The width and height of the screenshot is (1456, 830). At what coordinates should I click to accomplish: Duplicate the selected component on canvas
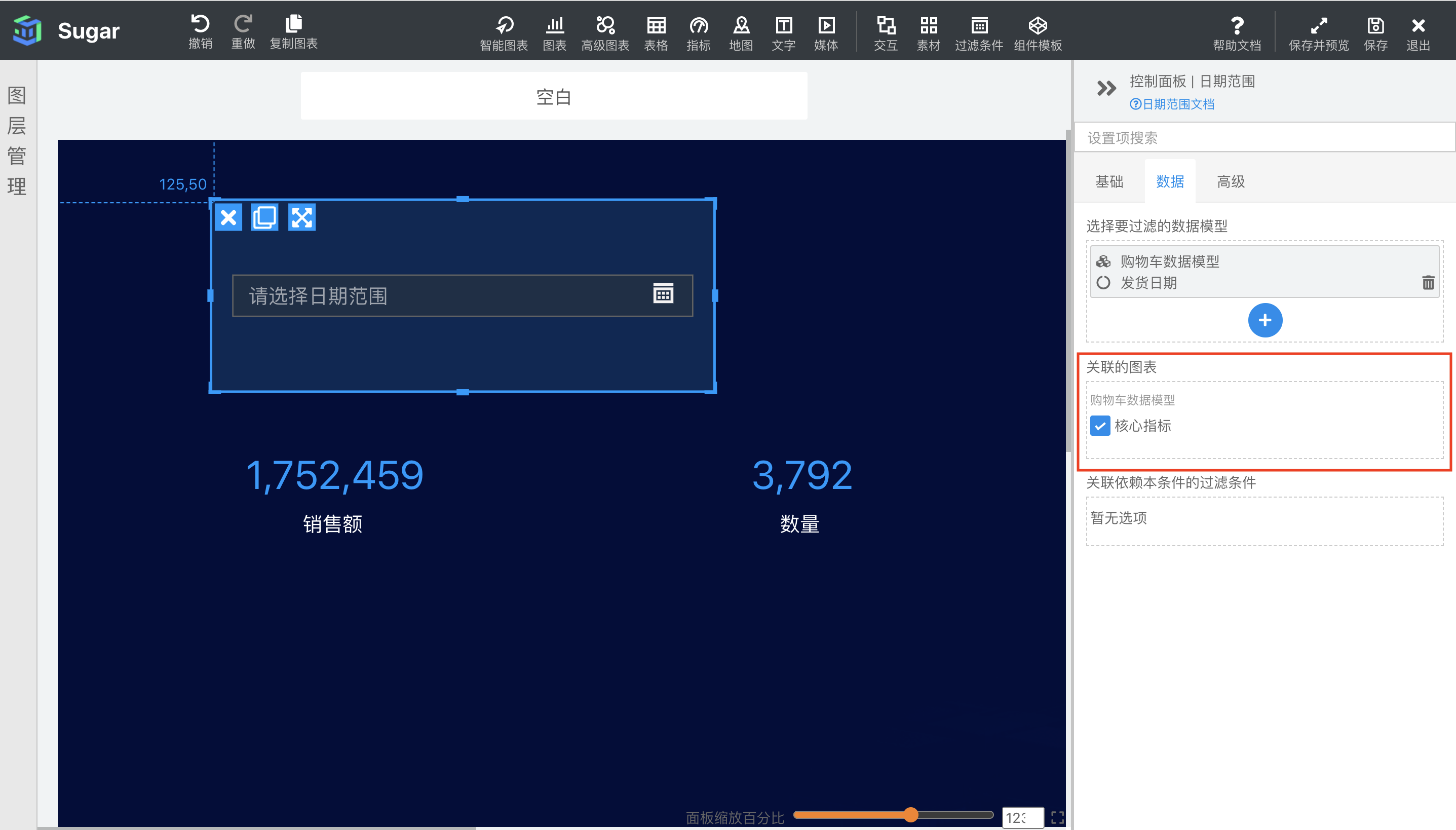pos(265,217)
